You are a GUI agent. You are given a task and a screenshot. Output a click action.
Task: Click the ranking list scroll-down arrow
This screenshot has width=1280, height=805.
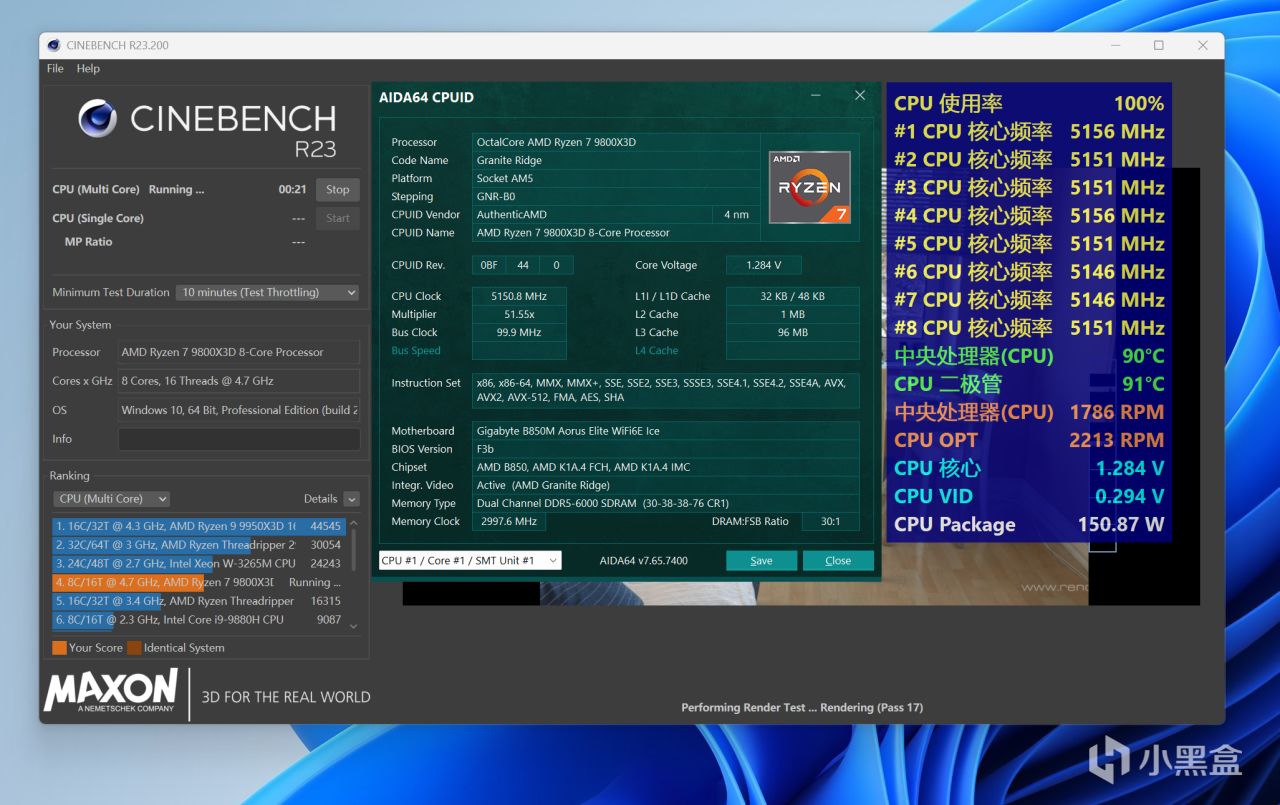pyautogui.click(x=353, y=624)
